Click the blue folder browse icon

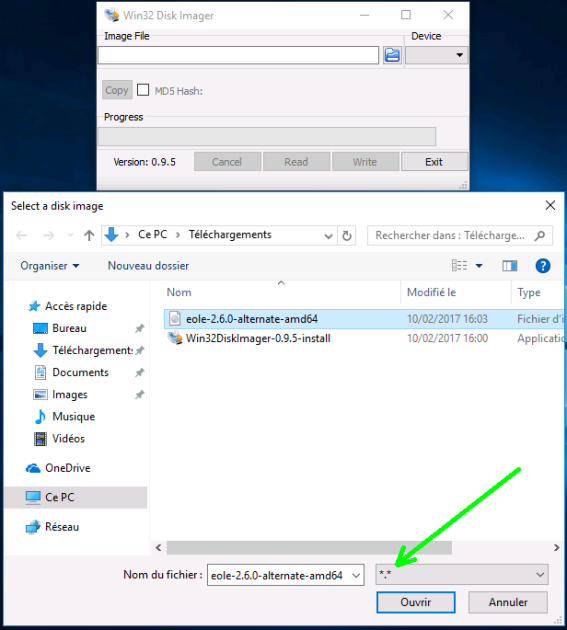point(392,55)
